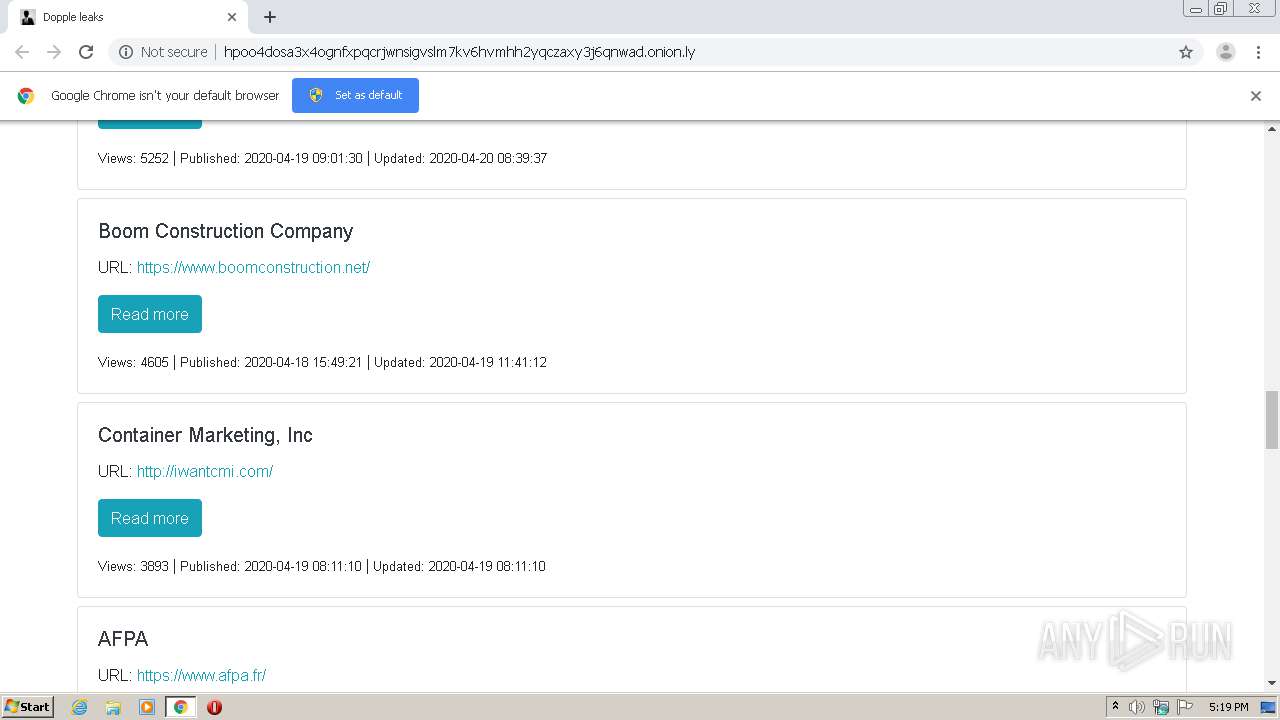Screen dimensions: 1280x720
Task: Launch Internet Explorer from the taskbar
Action: coord(79,707)
